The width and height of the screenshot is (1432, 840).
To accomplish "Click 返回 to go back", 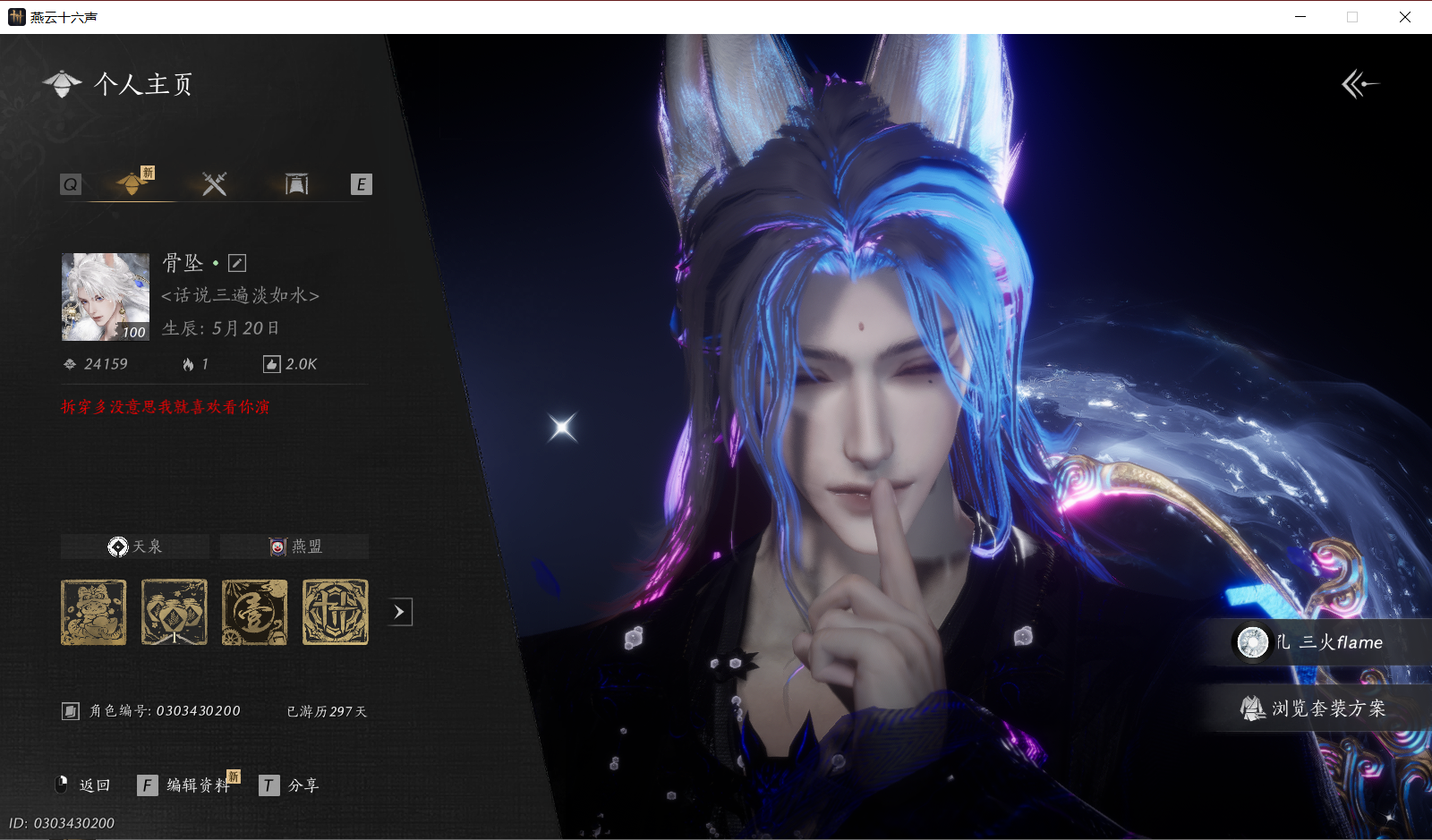I will coord(95,785).
